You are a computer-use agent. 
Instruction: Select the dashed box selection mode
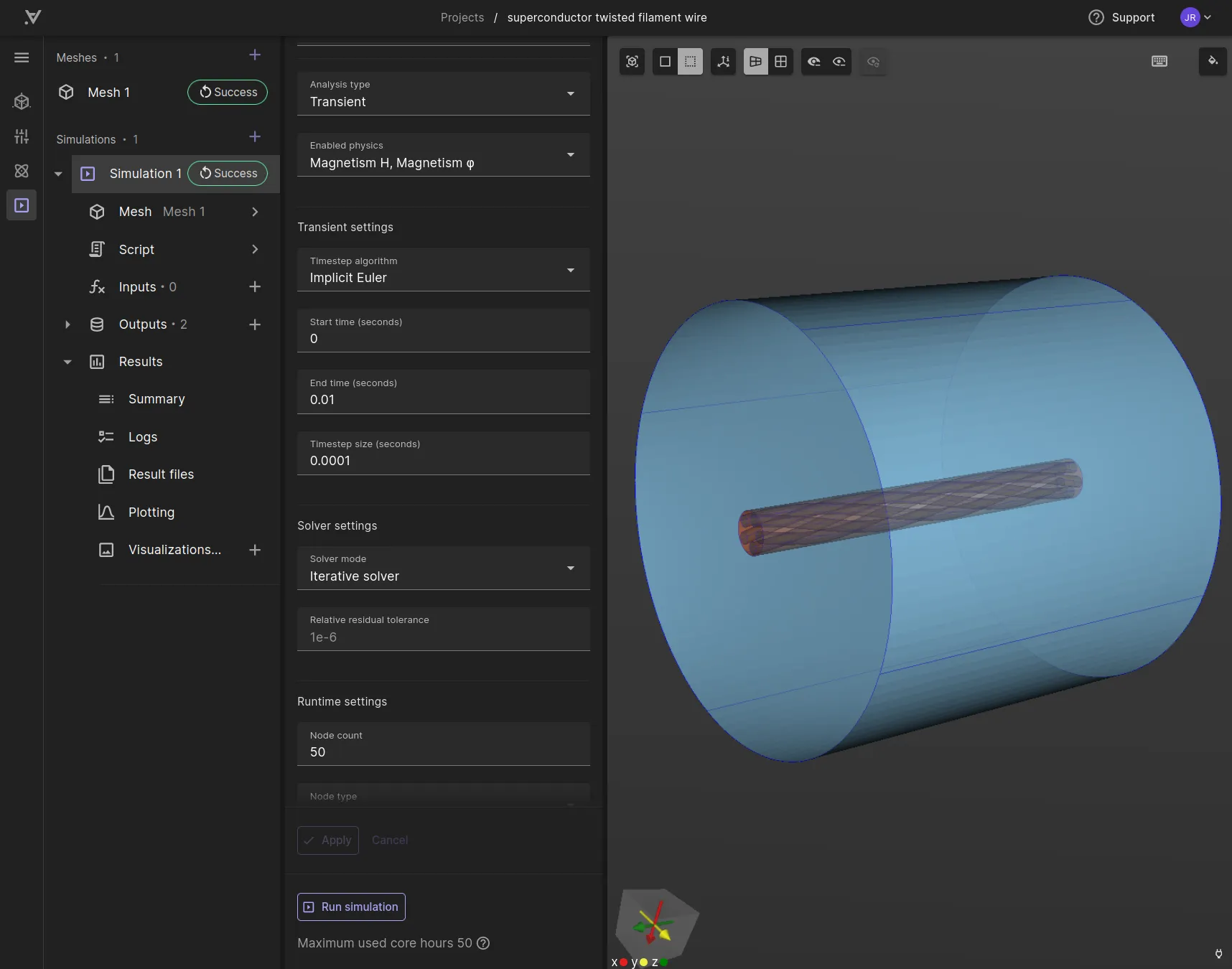(690, 62)
